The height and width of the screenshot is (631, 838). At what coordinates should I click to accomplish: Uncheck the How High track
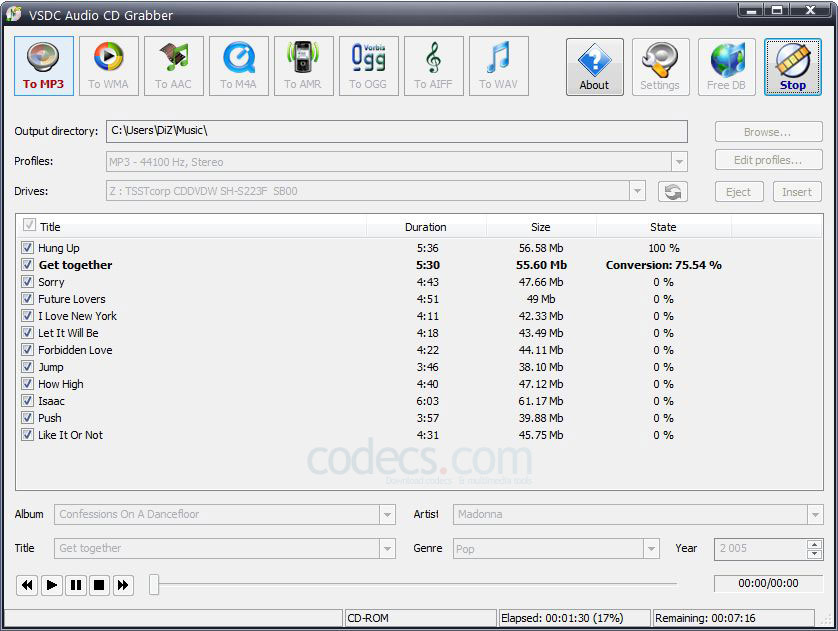click(27, 384)
